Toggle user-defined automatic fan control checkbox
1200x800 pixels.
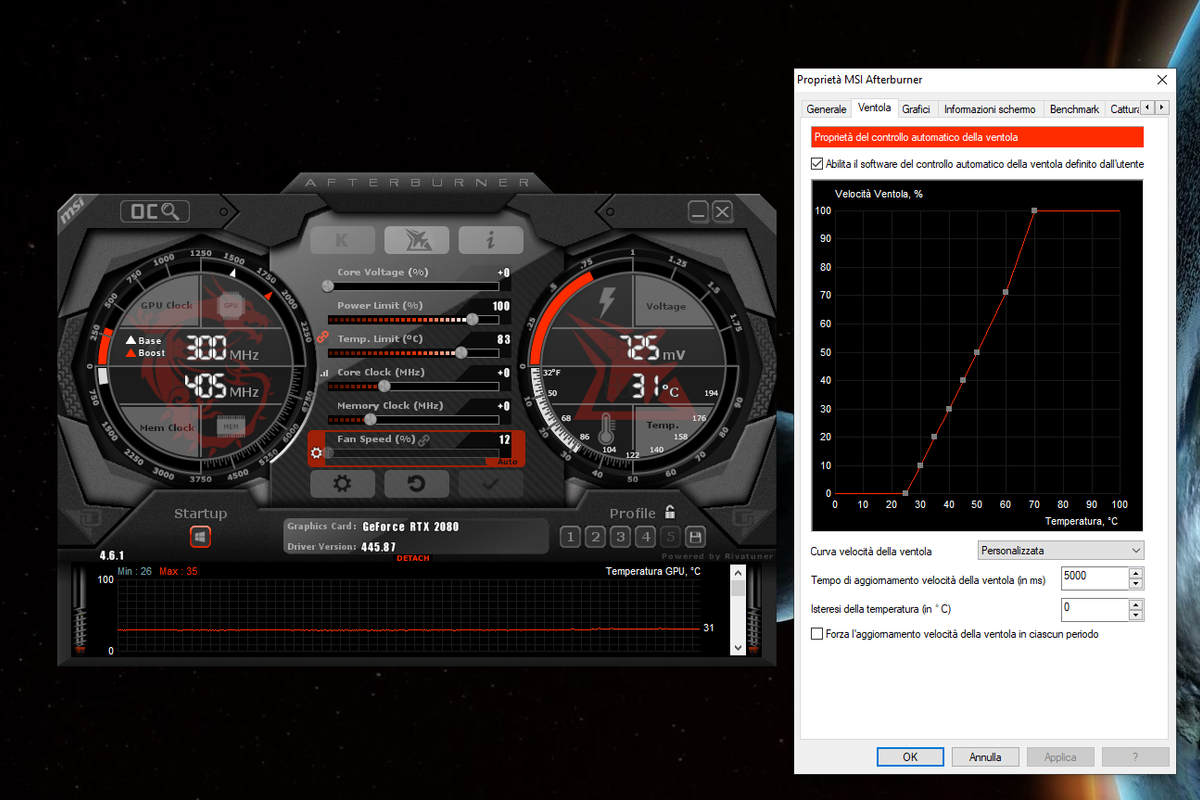pos(817,164)
